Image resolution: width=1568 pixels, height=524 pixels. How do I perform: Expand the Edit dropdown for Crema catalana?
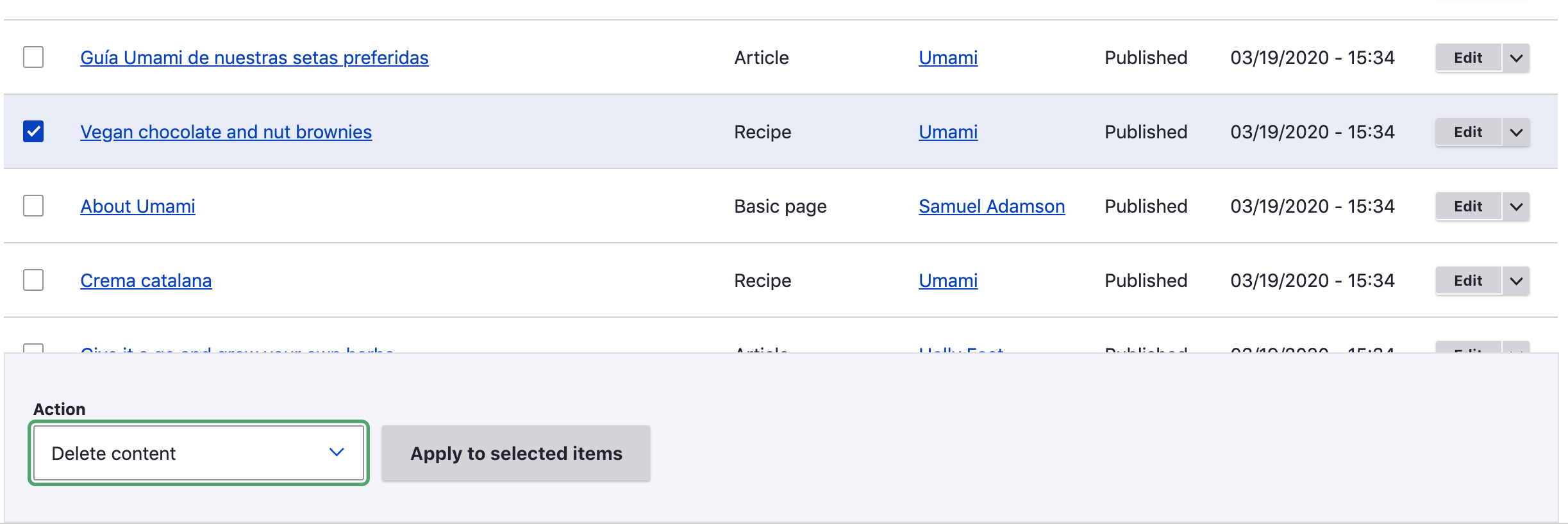1517,280
